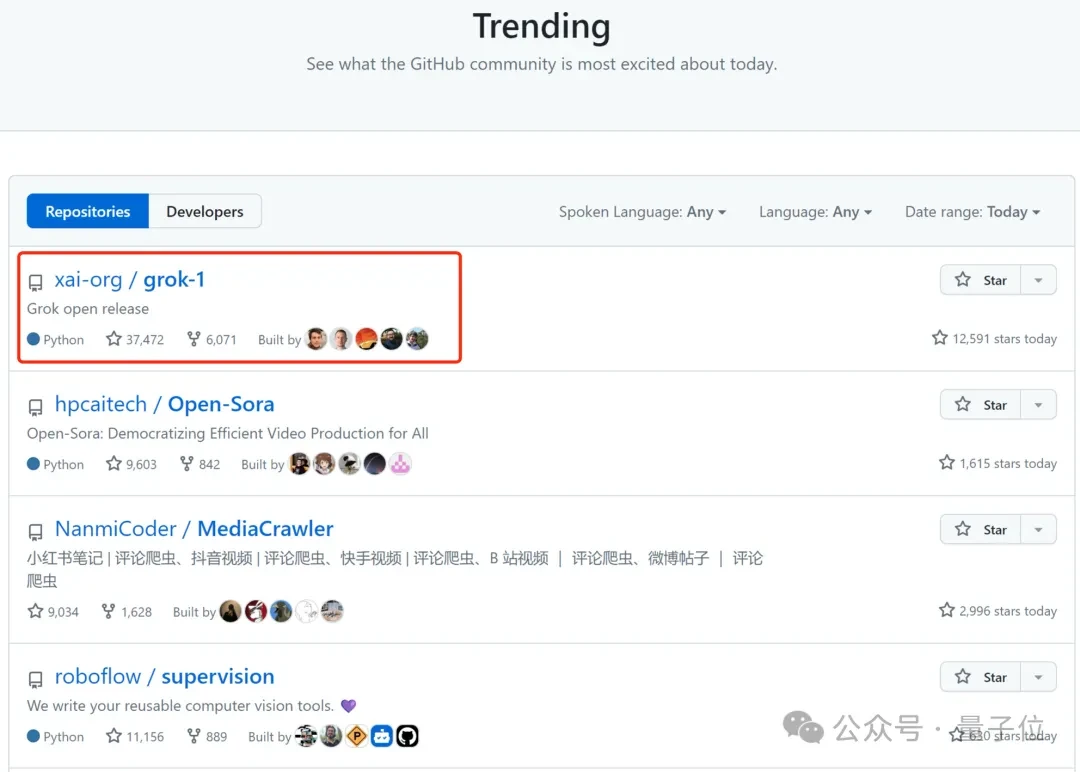Expand star list dropdown for Open-Sora
1080x772 pixels.
click(x=1038, y=405)
